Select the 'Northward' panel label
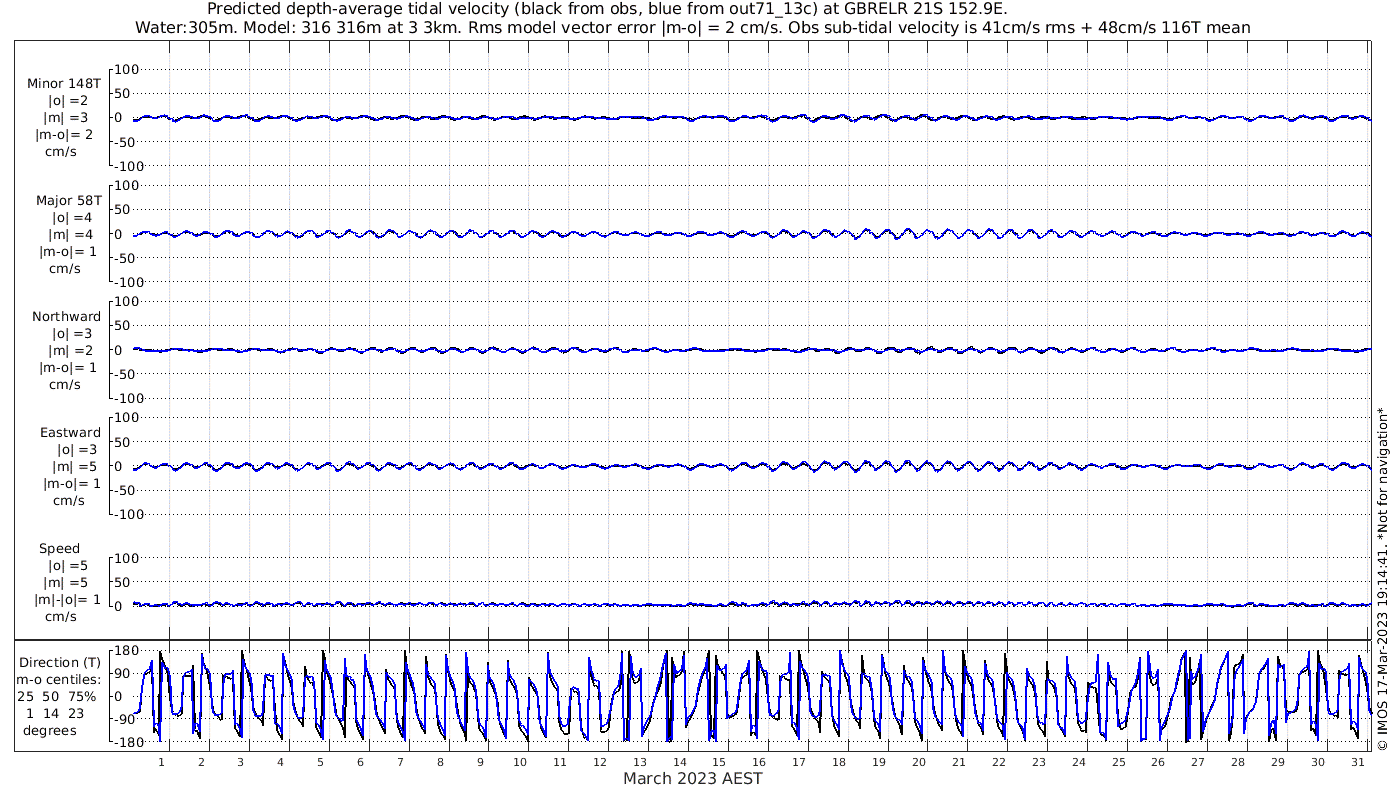Viewport: 1400px width, 800px height. point(66,316)
